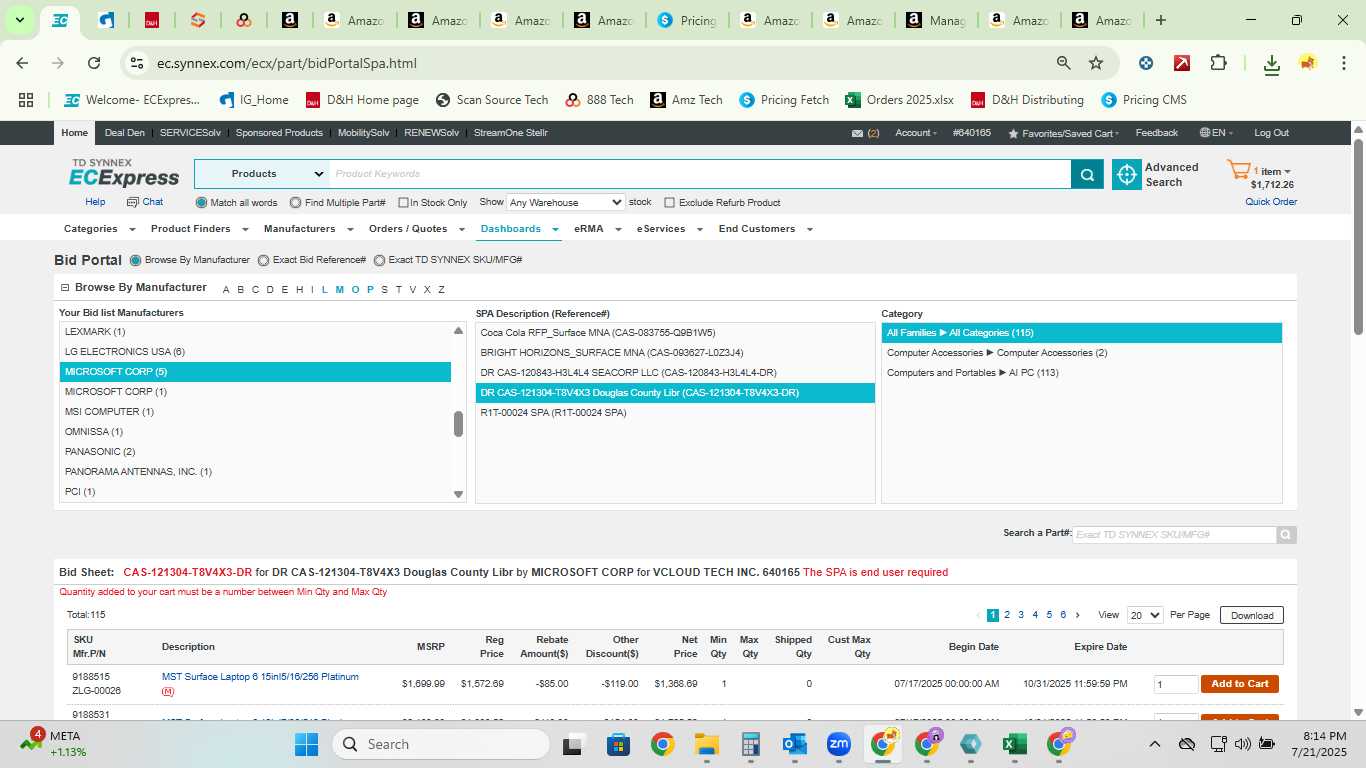Open Calculator from the taskbar
The height and width of the screenshot is (768, 1366).
coord(751,744)
